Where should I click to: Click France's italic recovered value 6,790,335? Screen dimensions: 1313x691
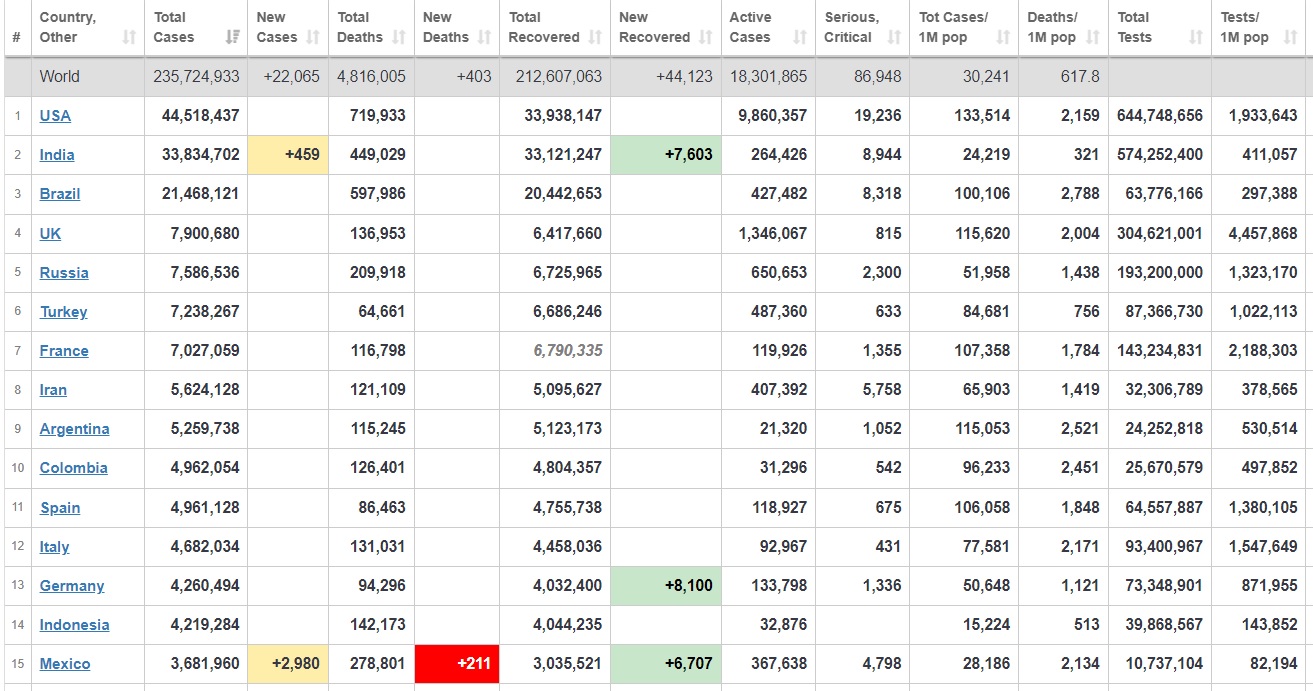pyautogui.click(x=568, y=350)
